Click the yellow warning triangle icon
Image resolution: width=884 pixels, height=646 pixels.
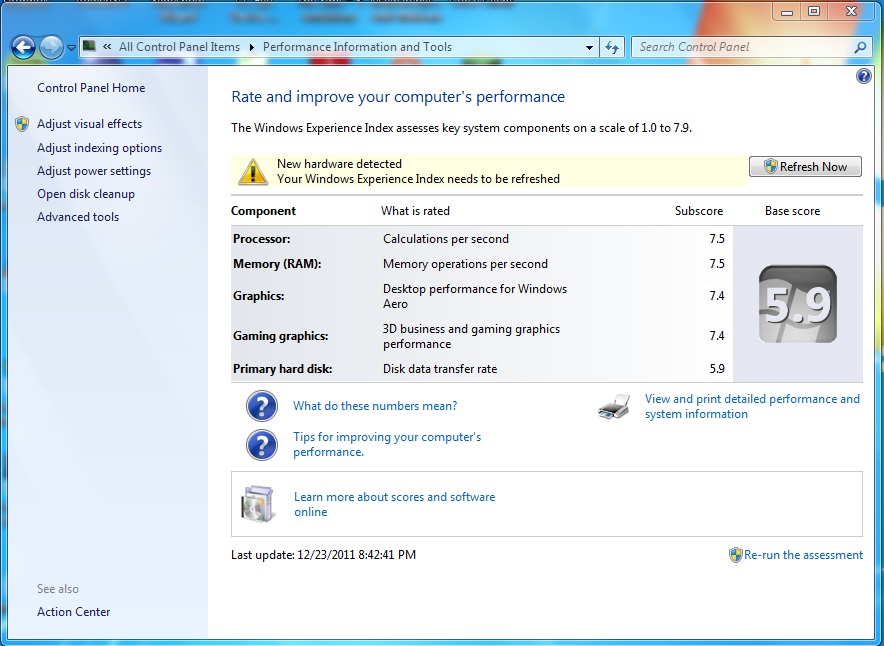[253, 171]
